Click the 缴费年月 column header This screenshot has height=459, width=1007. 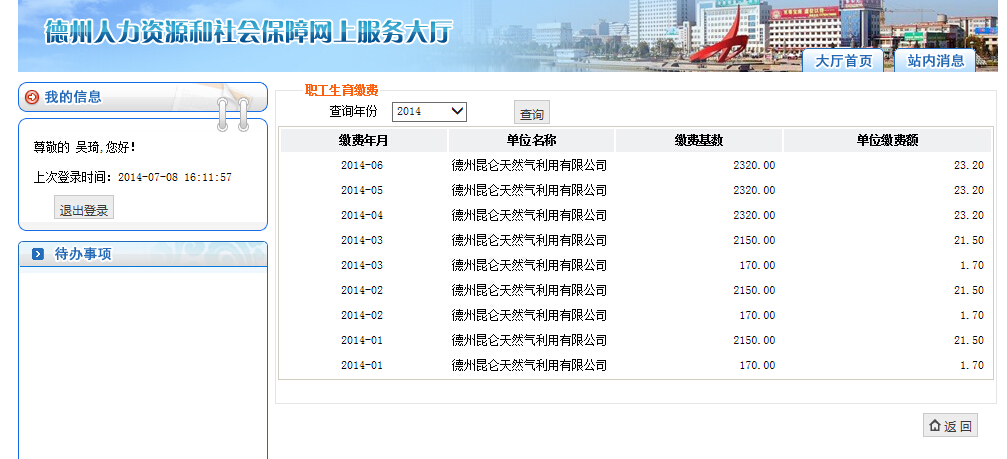coord(363,140)
